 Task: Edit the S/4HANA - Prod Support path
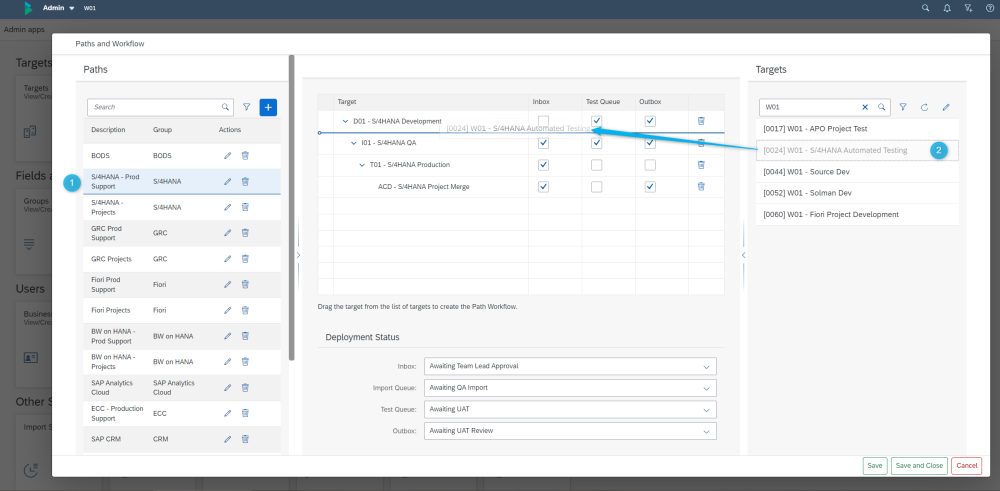227,182
